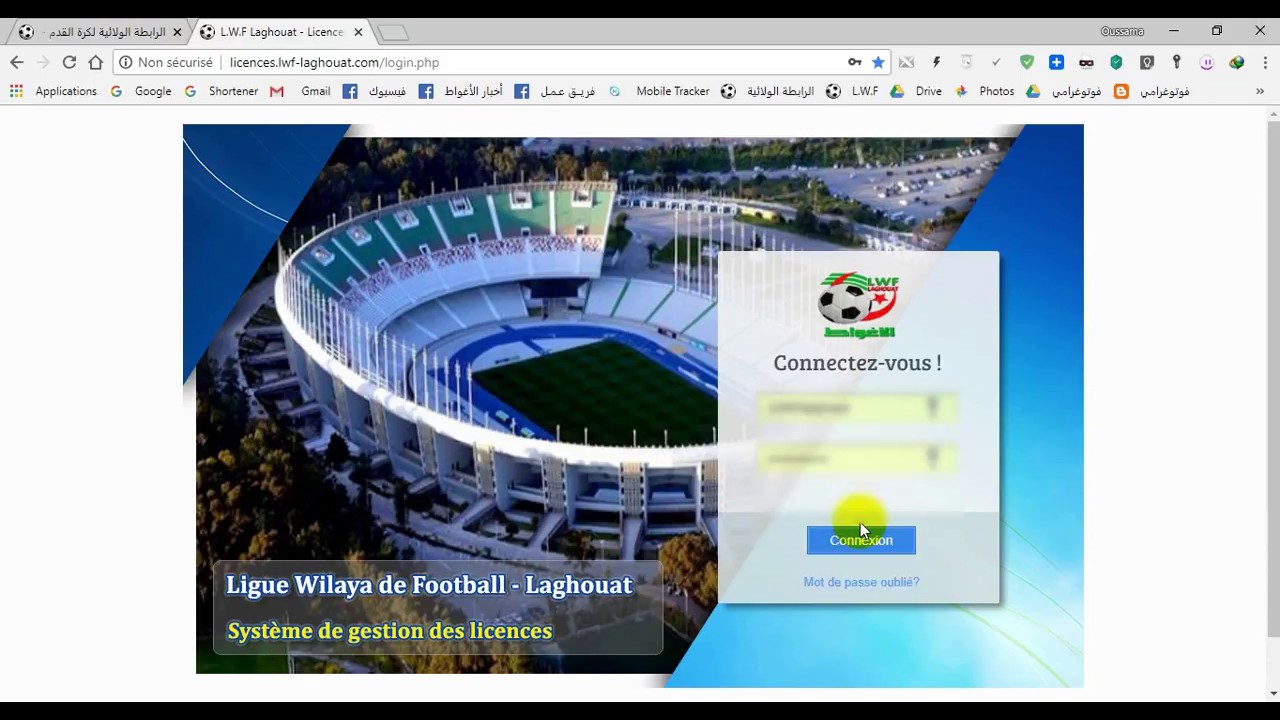Click the green globe download extension
Viewport: 1280px width, 720px height.
click(1236, 62)
